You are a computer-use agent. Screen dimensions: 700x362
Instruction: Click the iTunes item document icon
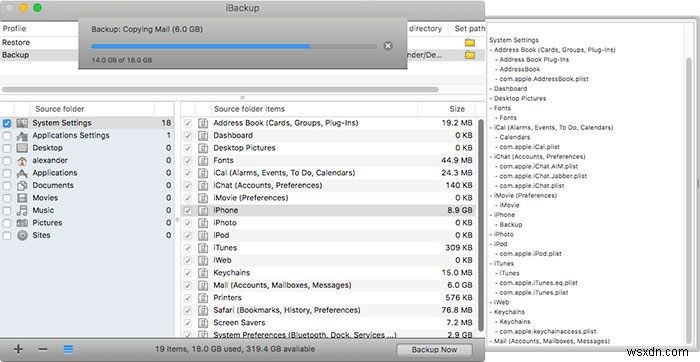click(203, 248)
